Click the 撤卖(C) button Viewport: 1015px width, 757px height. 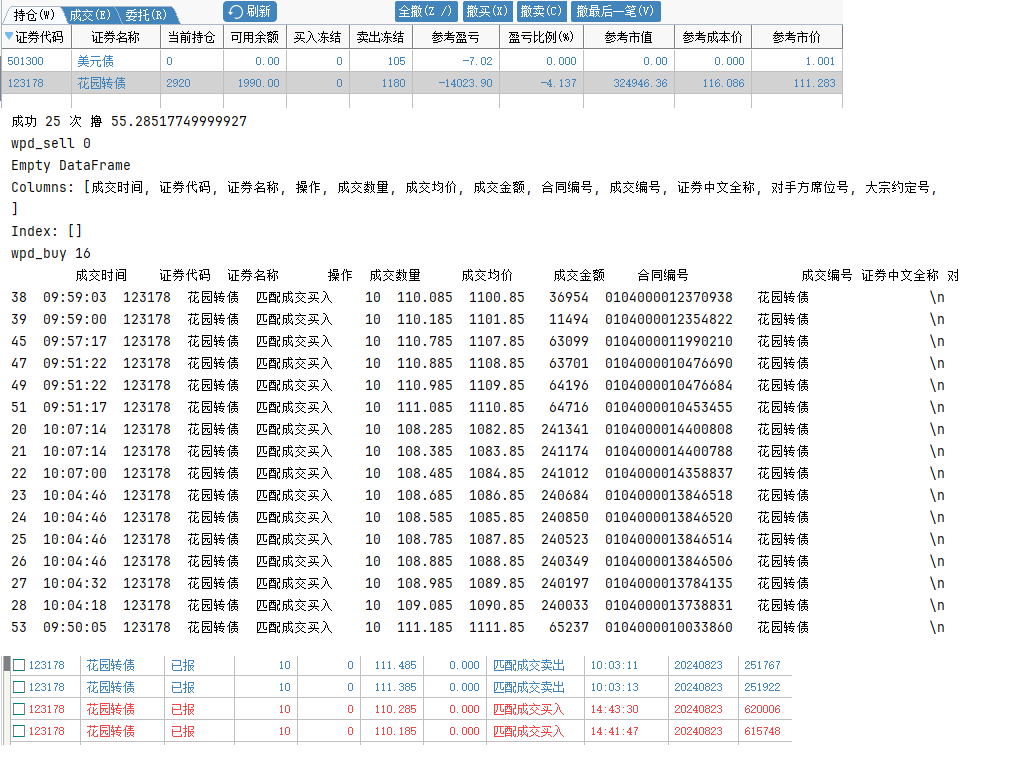click(540, 11)
